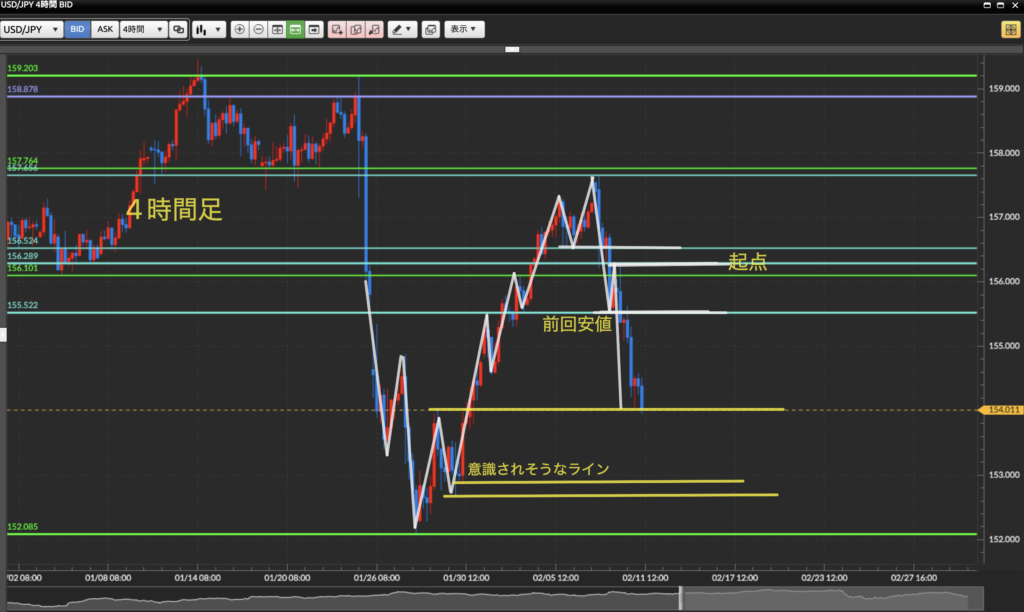Click the pink delete indicator icon

(374, 30)
